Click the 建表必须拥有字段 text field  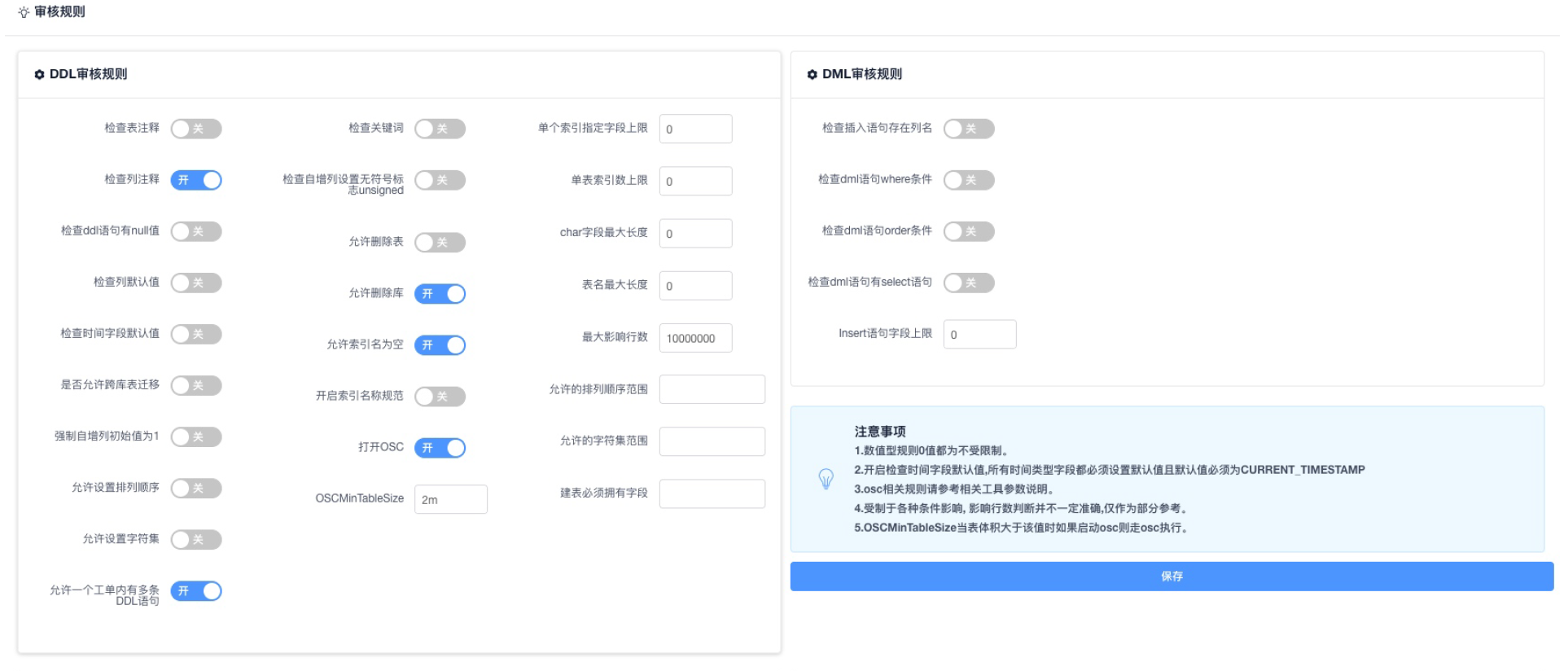click(712, 493)
